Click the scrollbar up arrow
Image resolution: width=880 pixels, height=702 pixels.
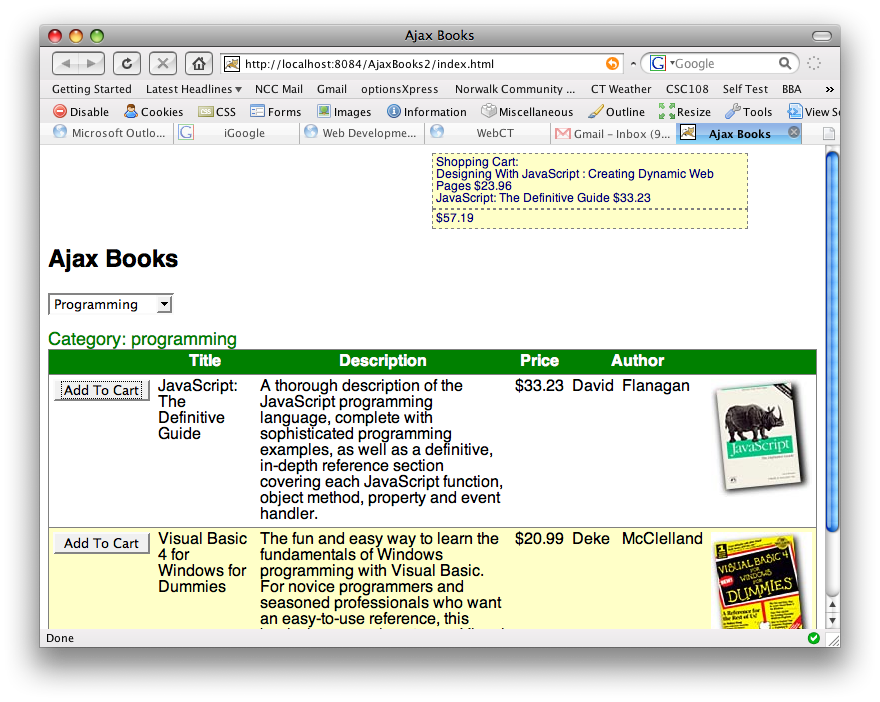[833, 605]
